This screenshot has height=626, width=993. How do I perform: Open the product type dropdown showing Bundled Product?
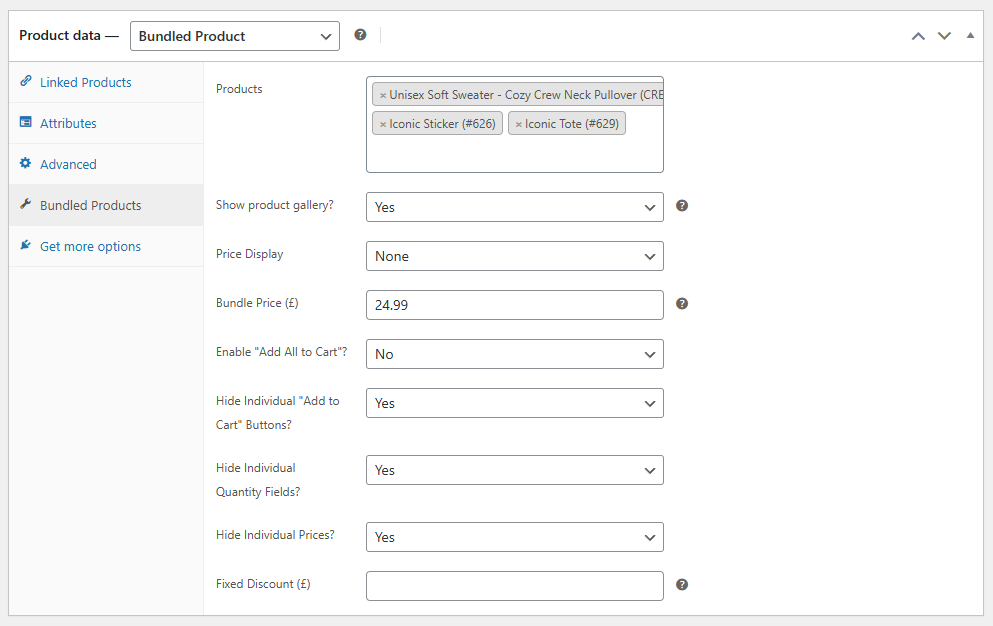tap(234, 35)
